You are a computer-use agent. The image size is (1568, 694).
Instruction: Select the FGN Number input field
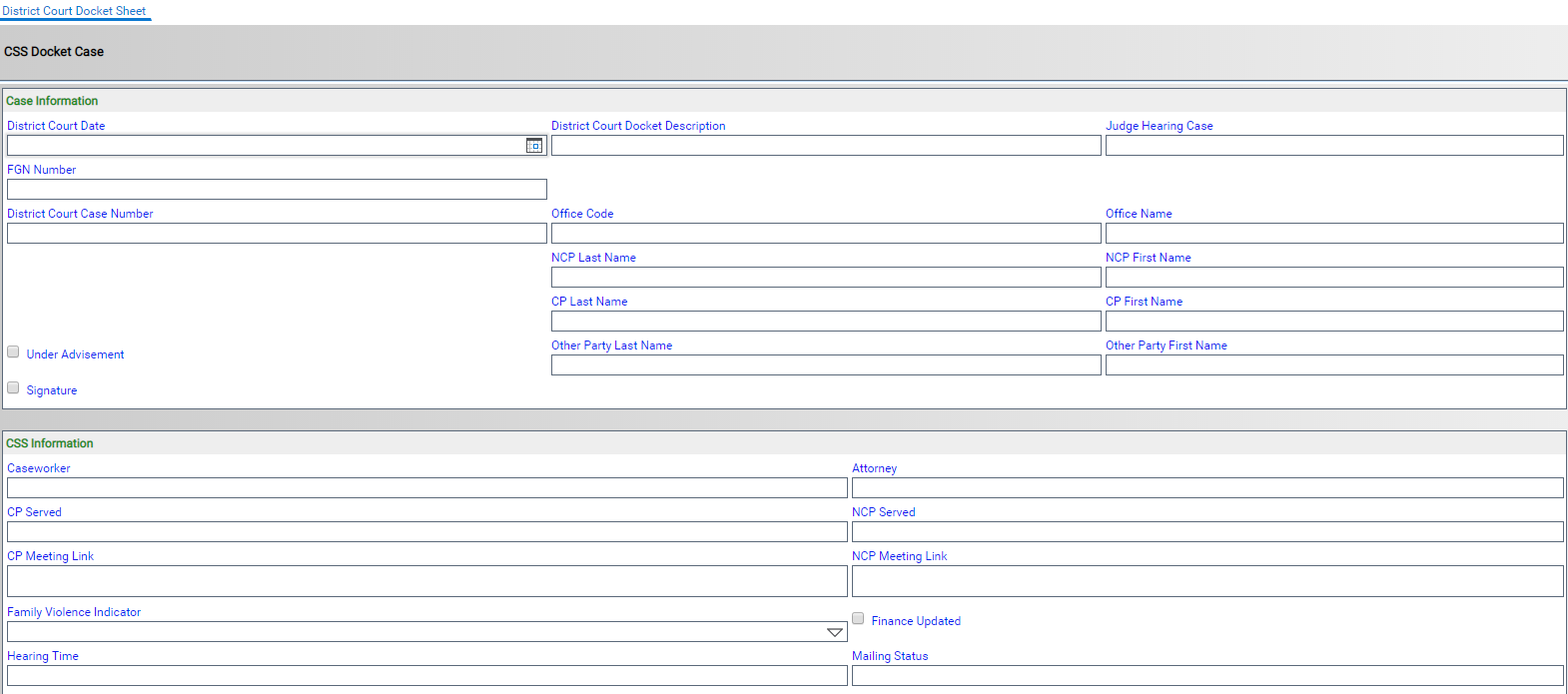(277, 190)
